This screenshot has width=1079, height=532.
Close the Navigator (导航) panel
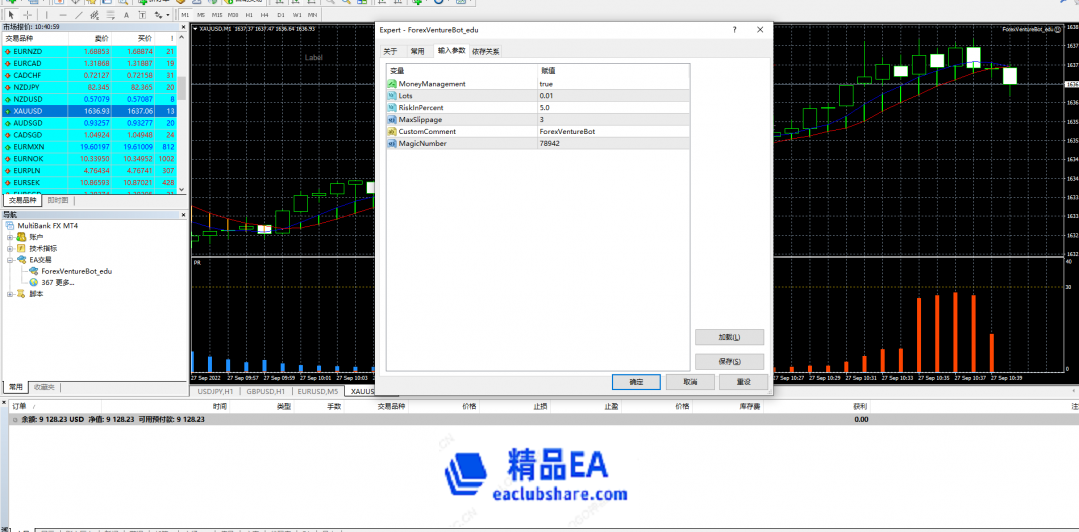[183, 215]
